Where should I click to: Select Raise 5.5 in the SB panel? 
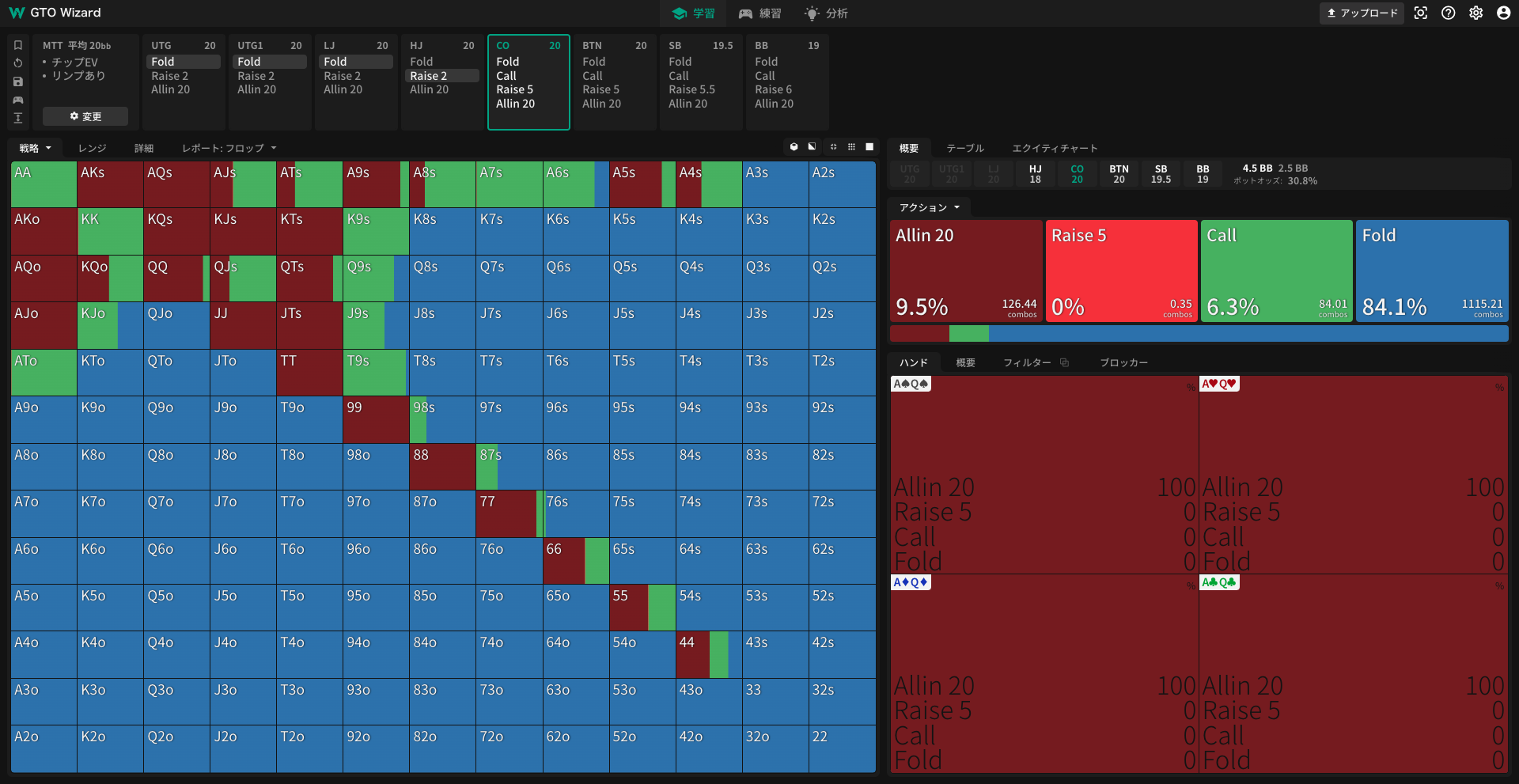(x=691, y=89)
